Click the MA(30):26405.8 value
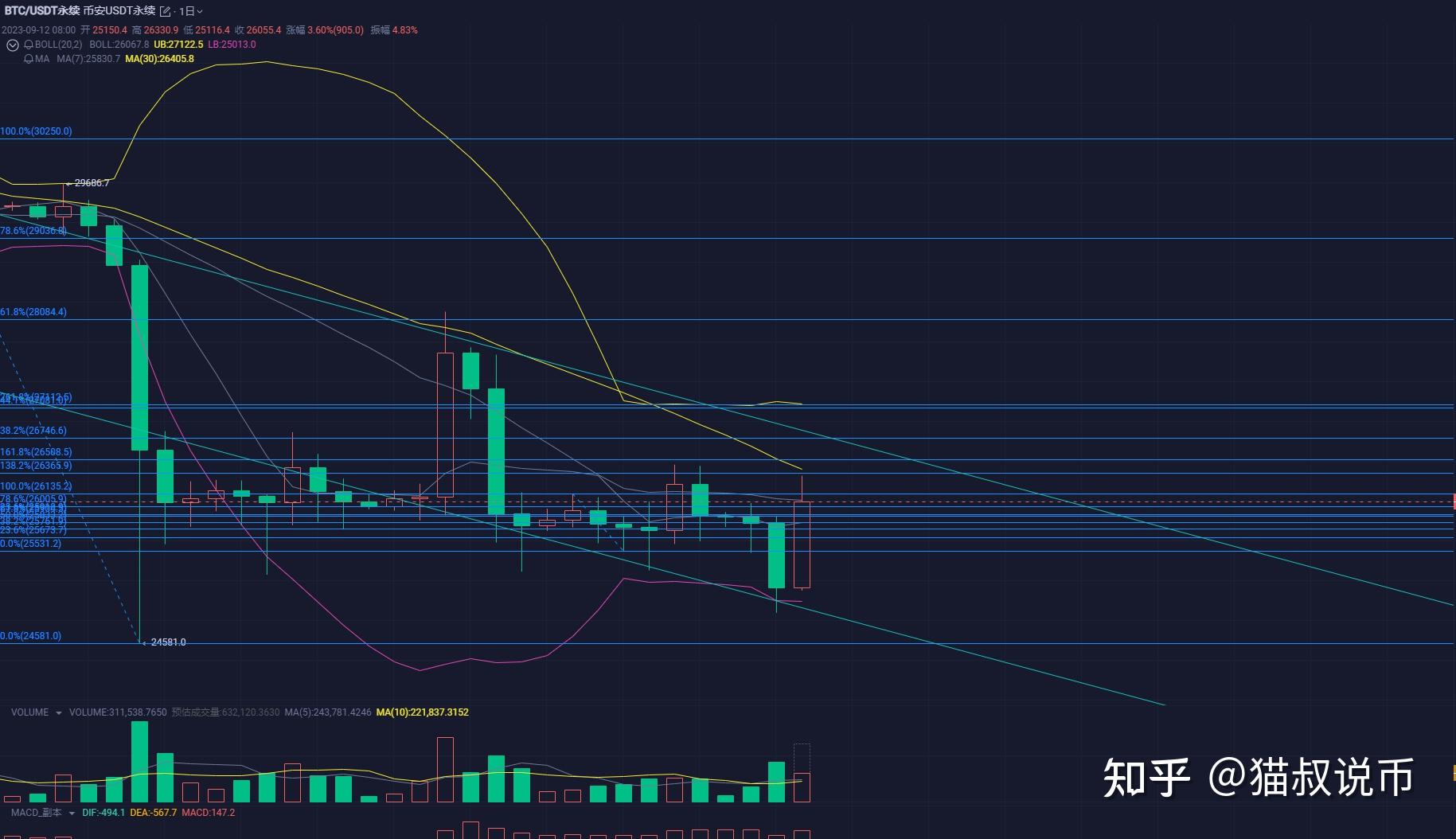1456x839 pixels. [x=161, y=59]
